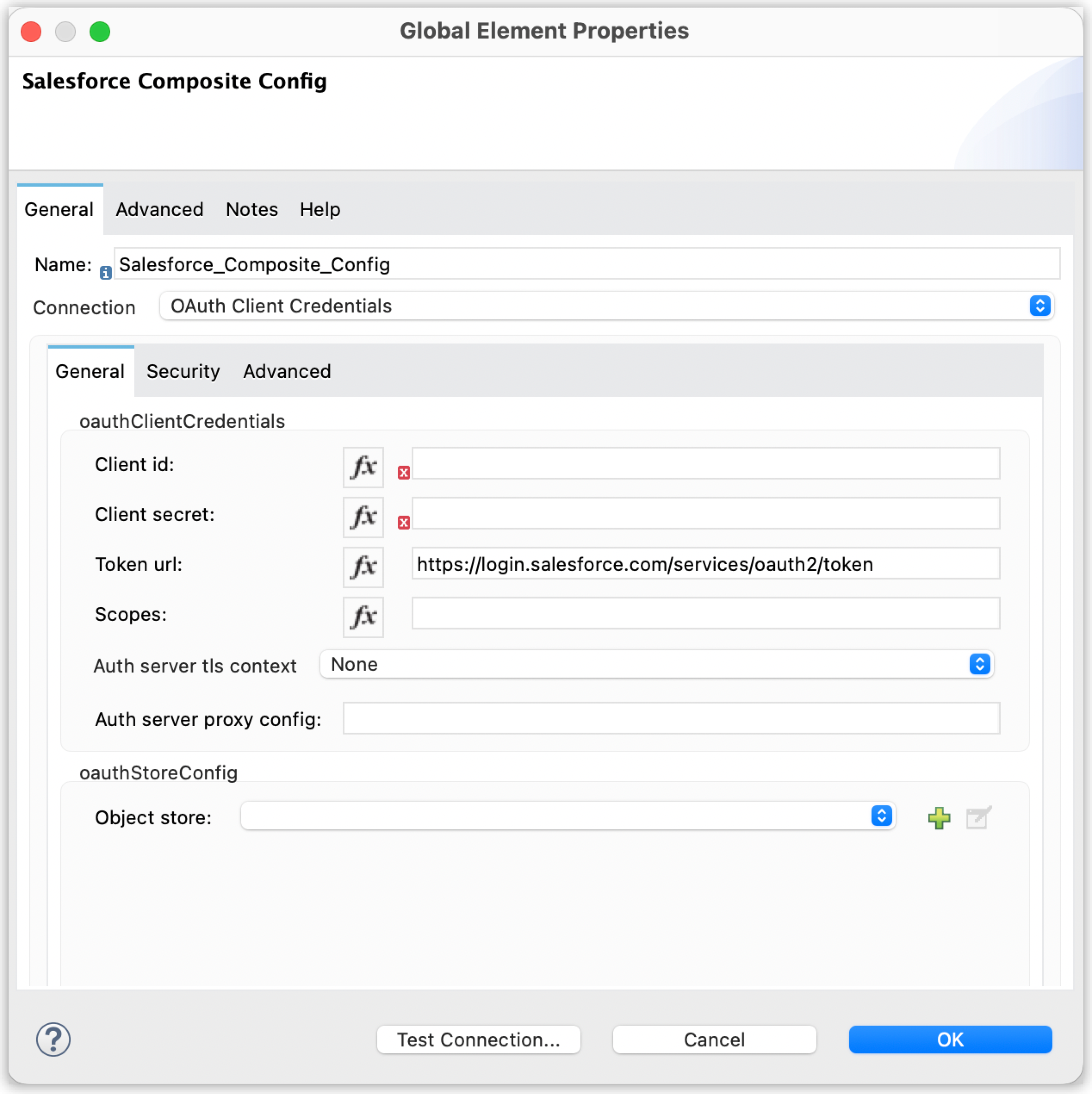
Task: Close the dialog with the red window button
Action: 31,31
